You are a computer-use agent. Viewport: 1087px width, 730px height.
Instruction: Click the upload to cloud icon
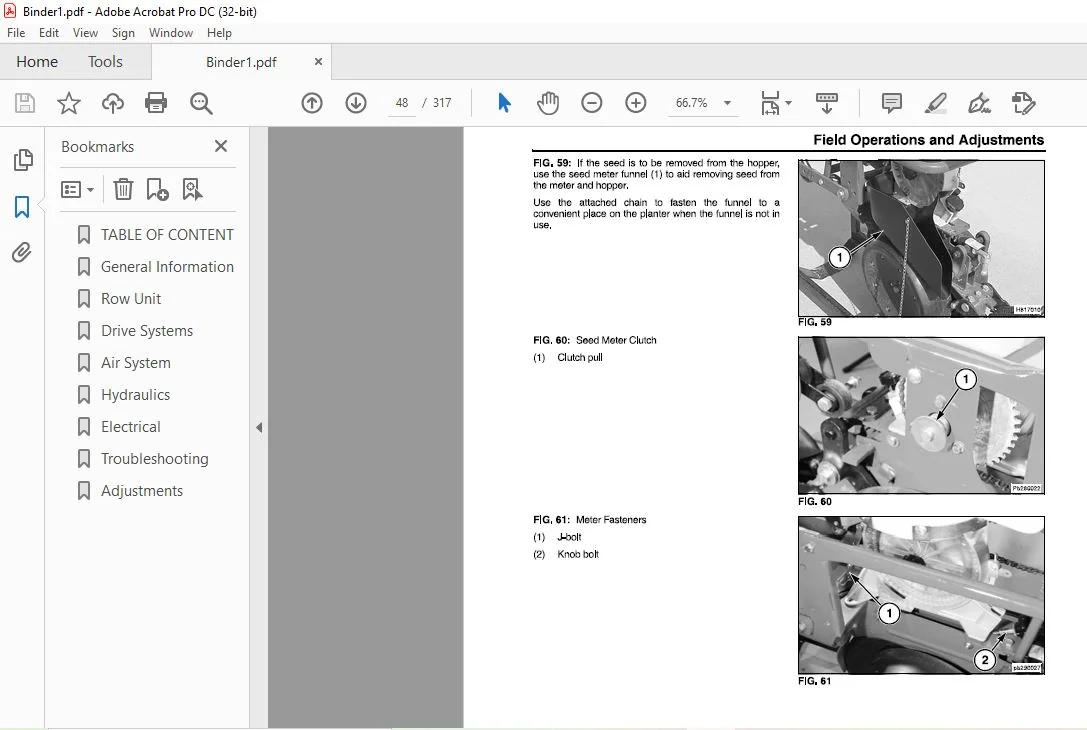113,103
